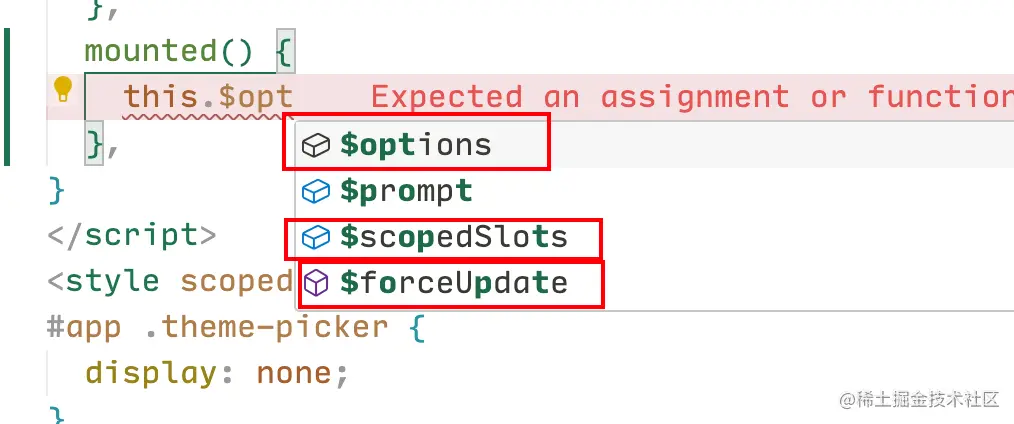Click the this.$opt code text
1014x424 pixels.
pyautogui.click(x=208, y=97)
